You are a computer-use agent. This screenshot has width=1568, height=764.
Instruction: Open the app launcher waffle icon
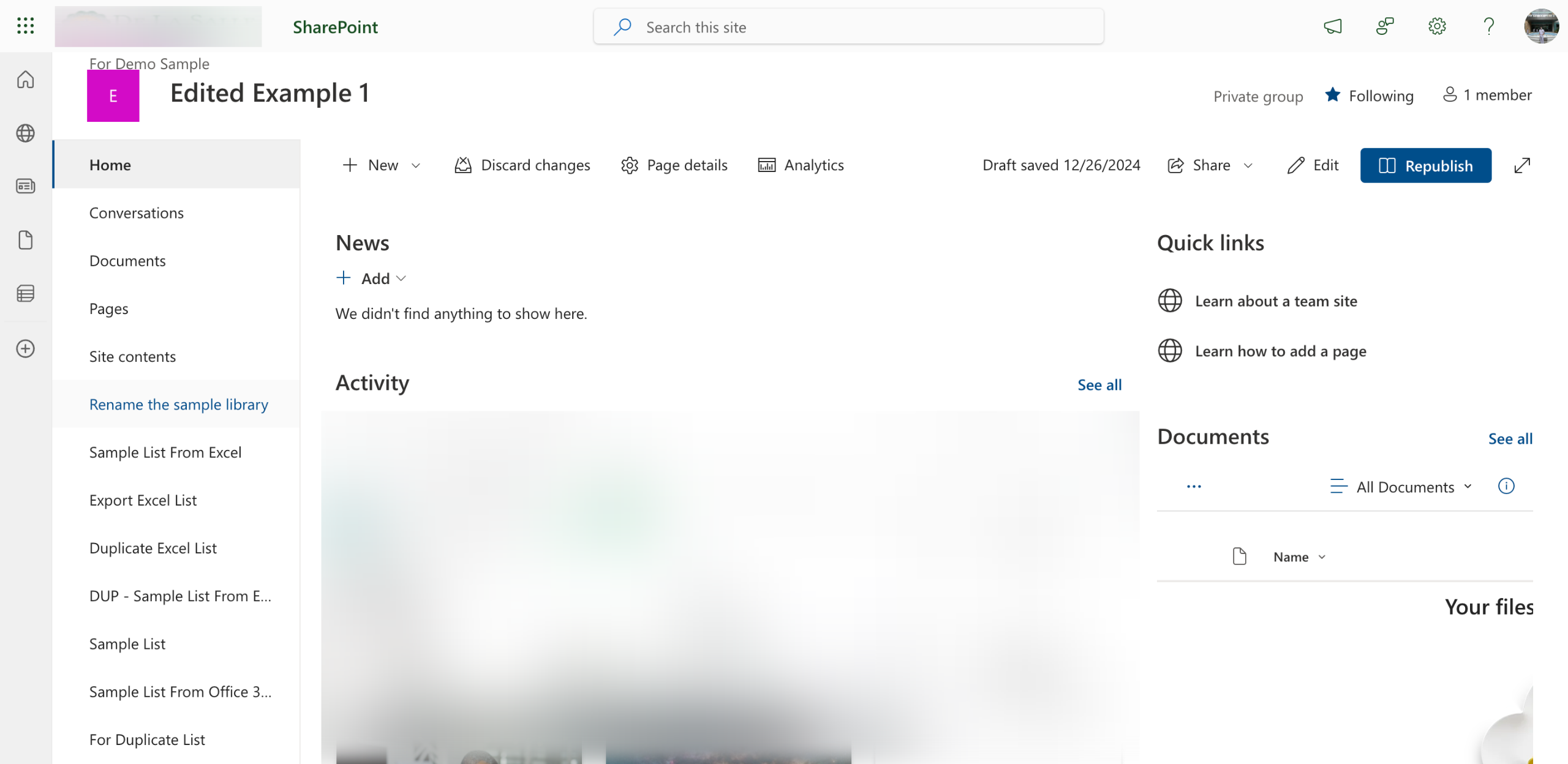pyautogui.click(x=25, y=26)
